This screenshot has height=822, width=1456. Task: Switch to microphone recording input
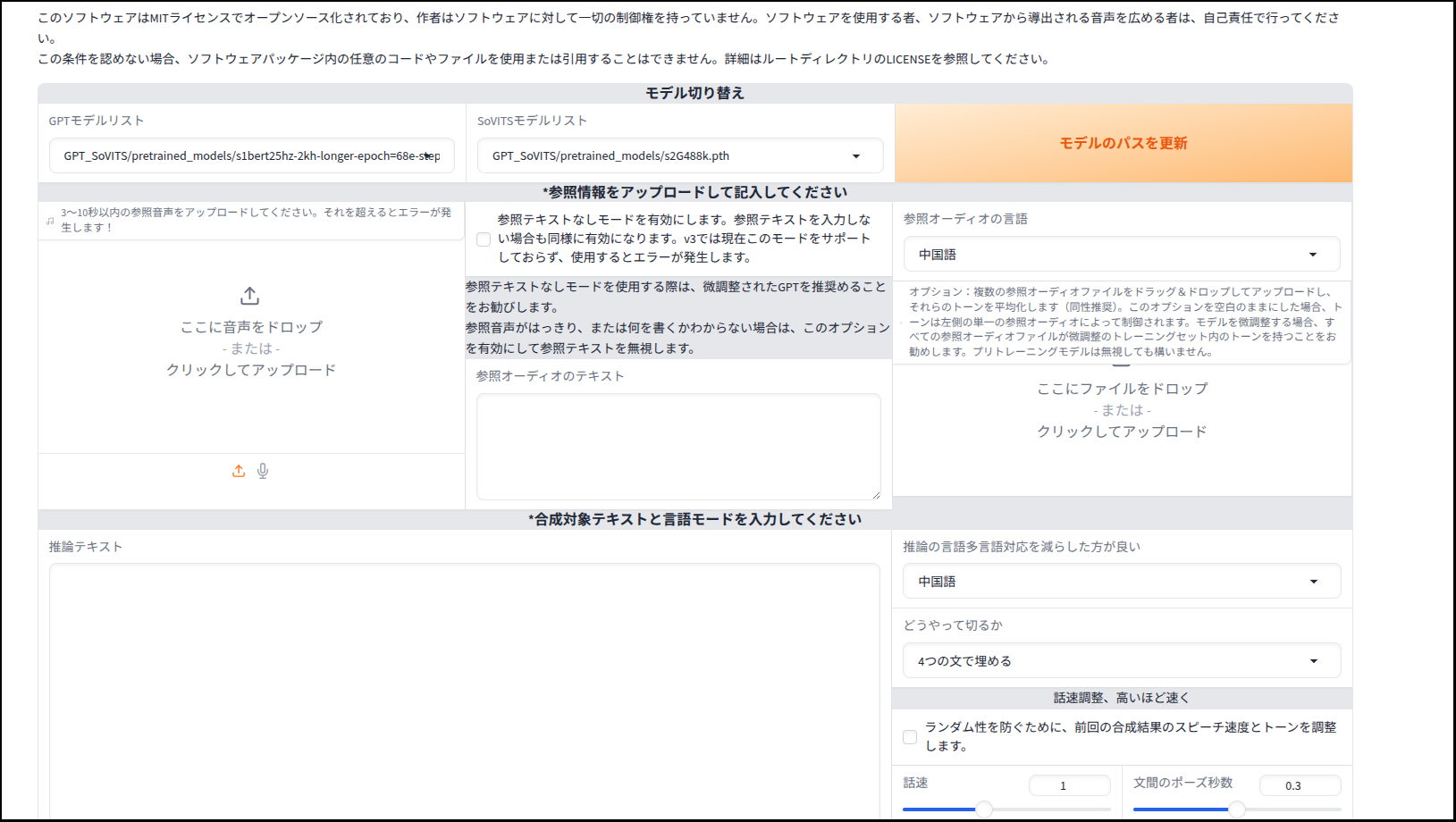coord(263,471)
